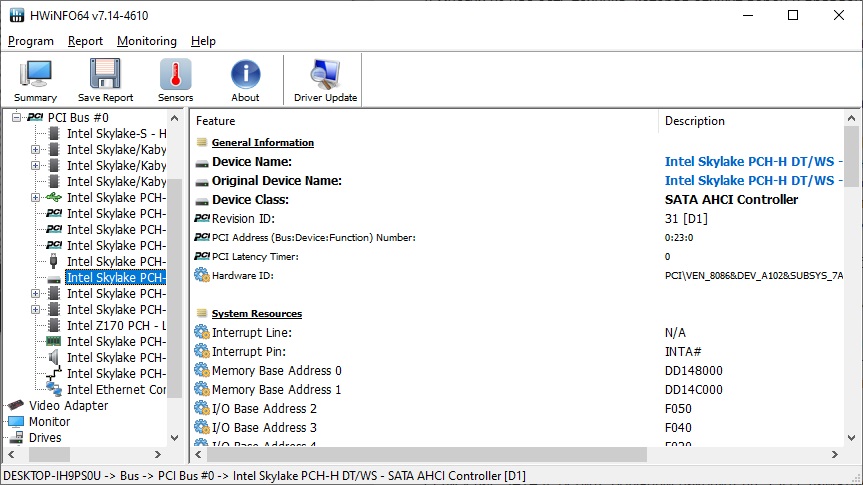863x485 pixels.
Task: Select the Intel Z170 PCH entry
Action: click(116, 326)
